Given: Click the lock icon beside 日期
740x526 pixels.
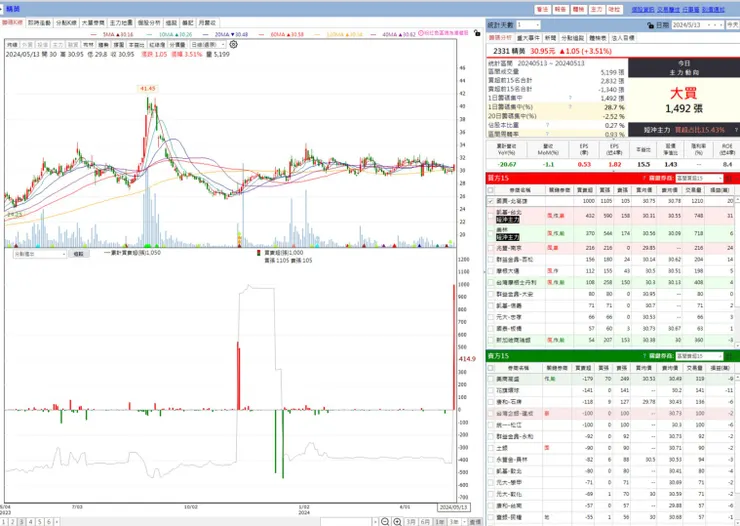Looking at the screenshot, I should [650, 25].
